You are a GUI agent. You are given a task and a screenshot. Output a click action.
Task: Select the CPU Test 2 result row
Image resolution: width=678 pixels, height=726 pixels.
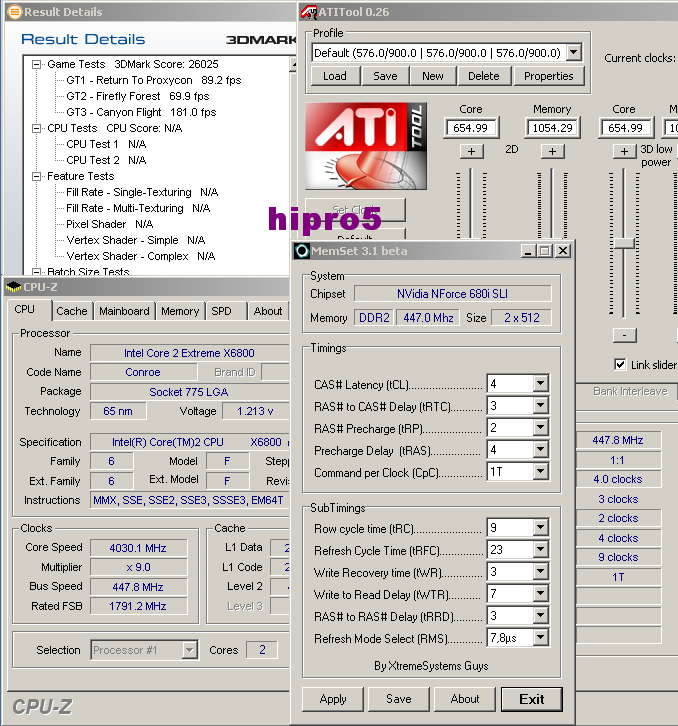coord(106,160)
